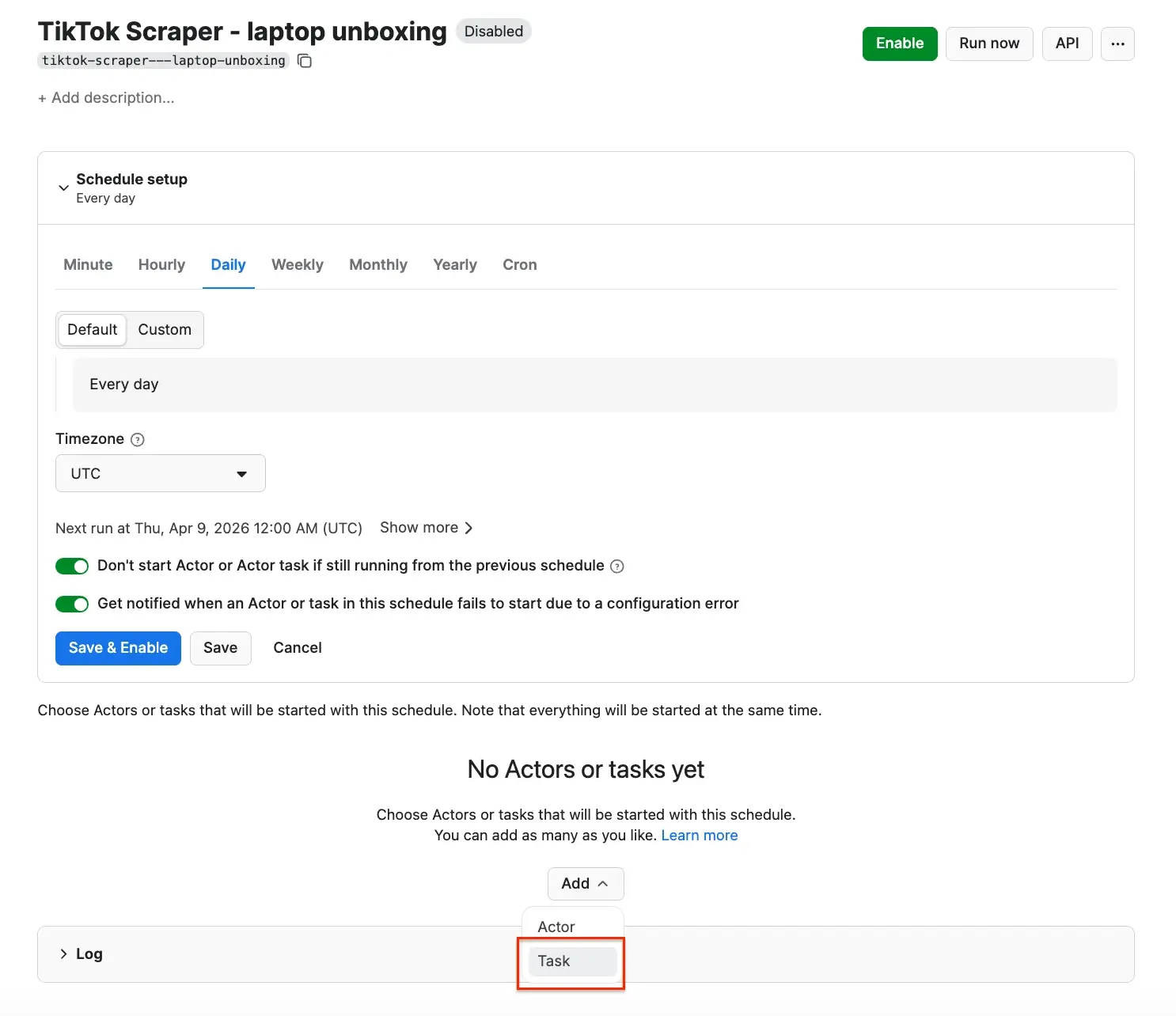Viewport: 1176px width, 1016px height.
Task: Click the Every day schedule preview box
Action: click(x=595, y=385)
